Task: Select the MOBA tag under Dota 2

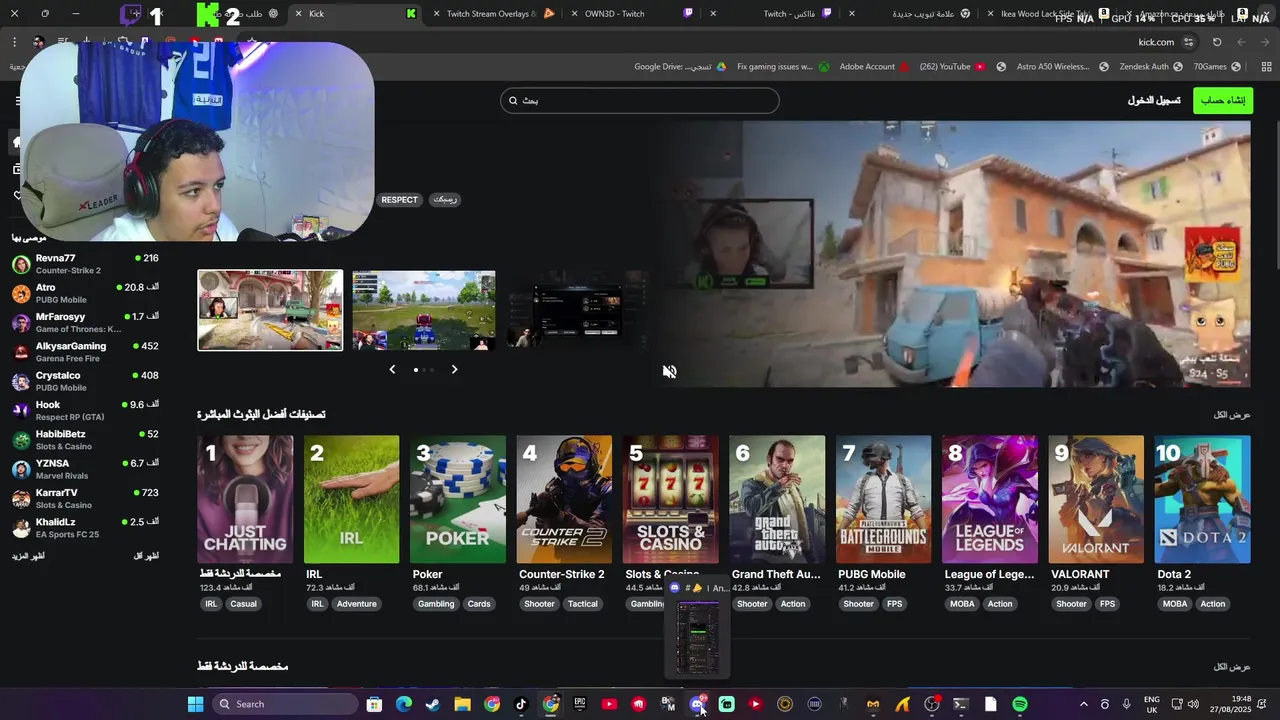Action: [1175, 604]
